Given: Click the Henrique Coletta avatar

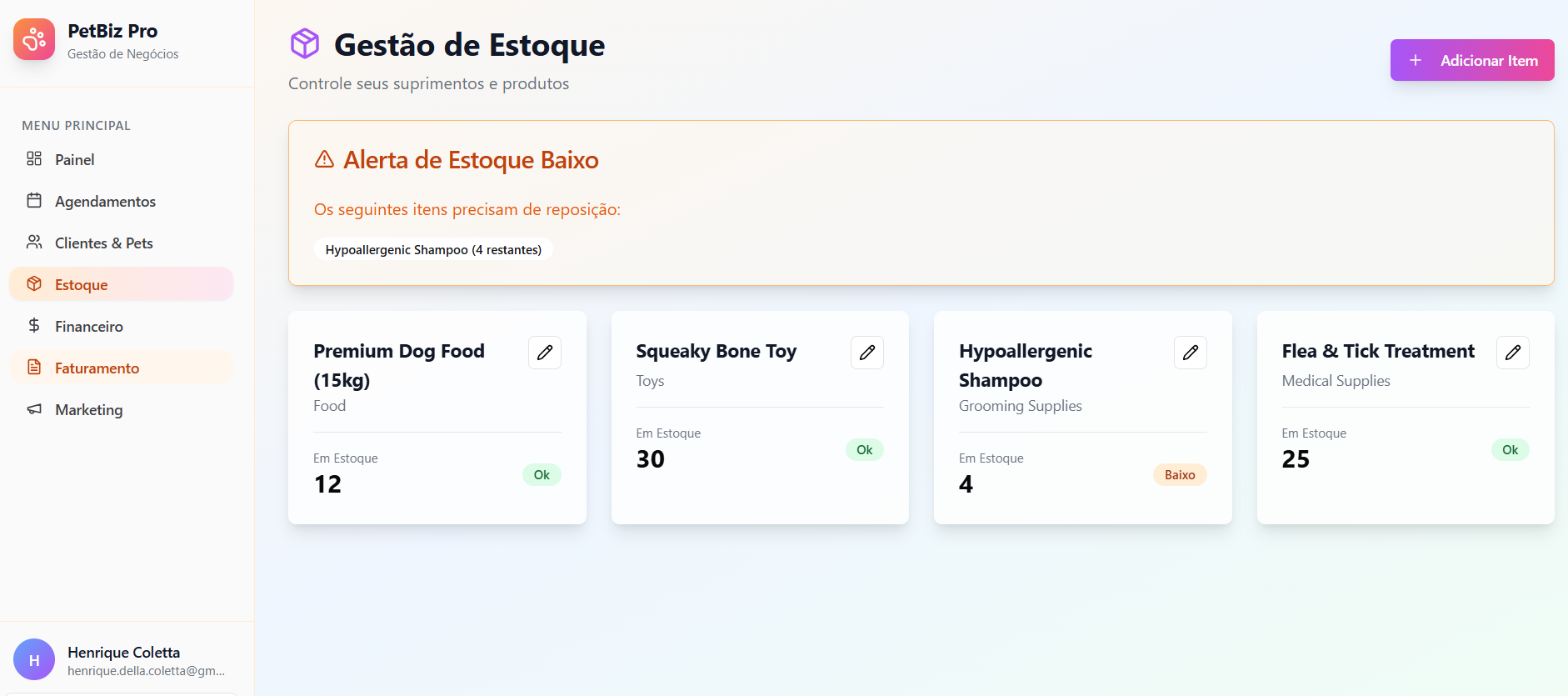Looking at the screenshot, I should tap(34, 659).
